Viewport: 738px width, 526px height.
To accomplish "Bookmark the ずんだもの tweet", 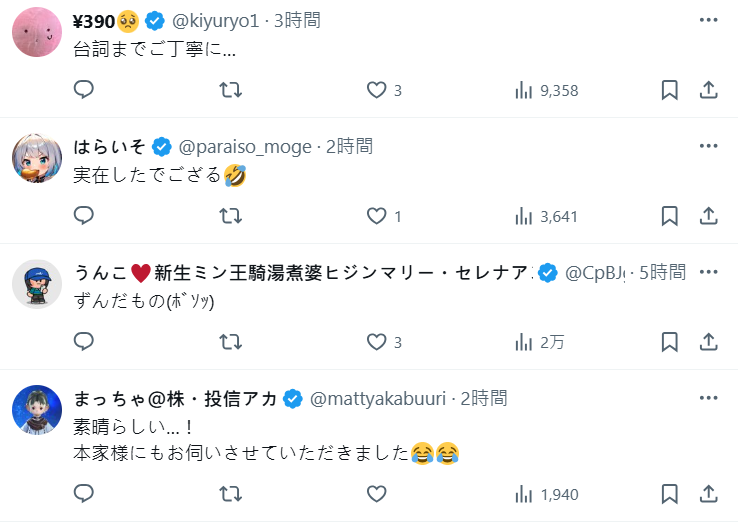I will (x=670, y=342).
